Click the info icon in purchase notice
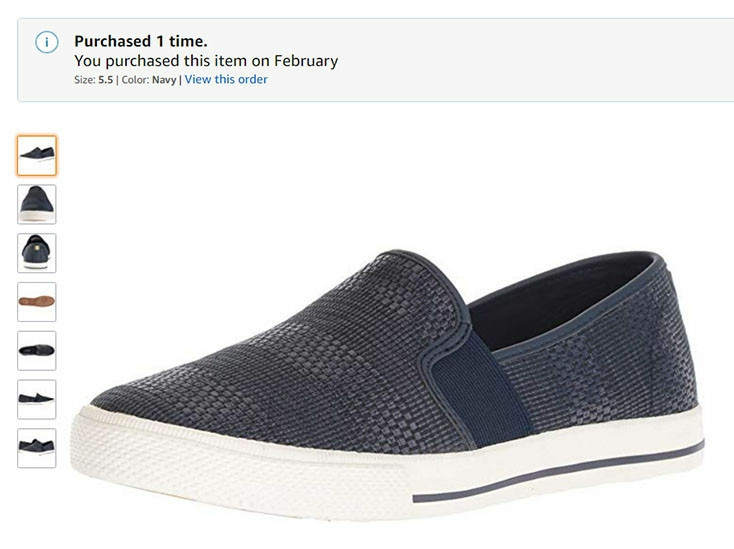The height and width of the screenshot is (549, 734). (x=46, y=42)
